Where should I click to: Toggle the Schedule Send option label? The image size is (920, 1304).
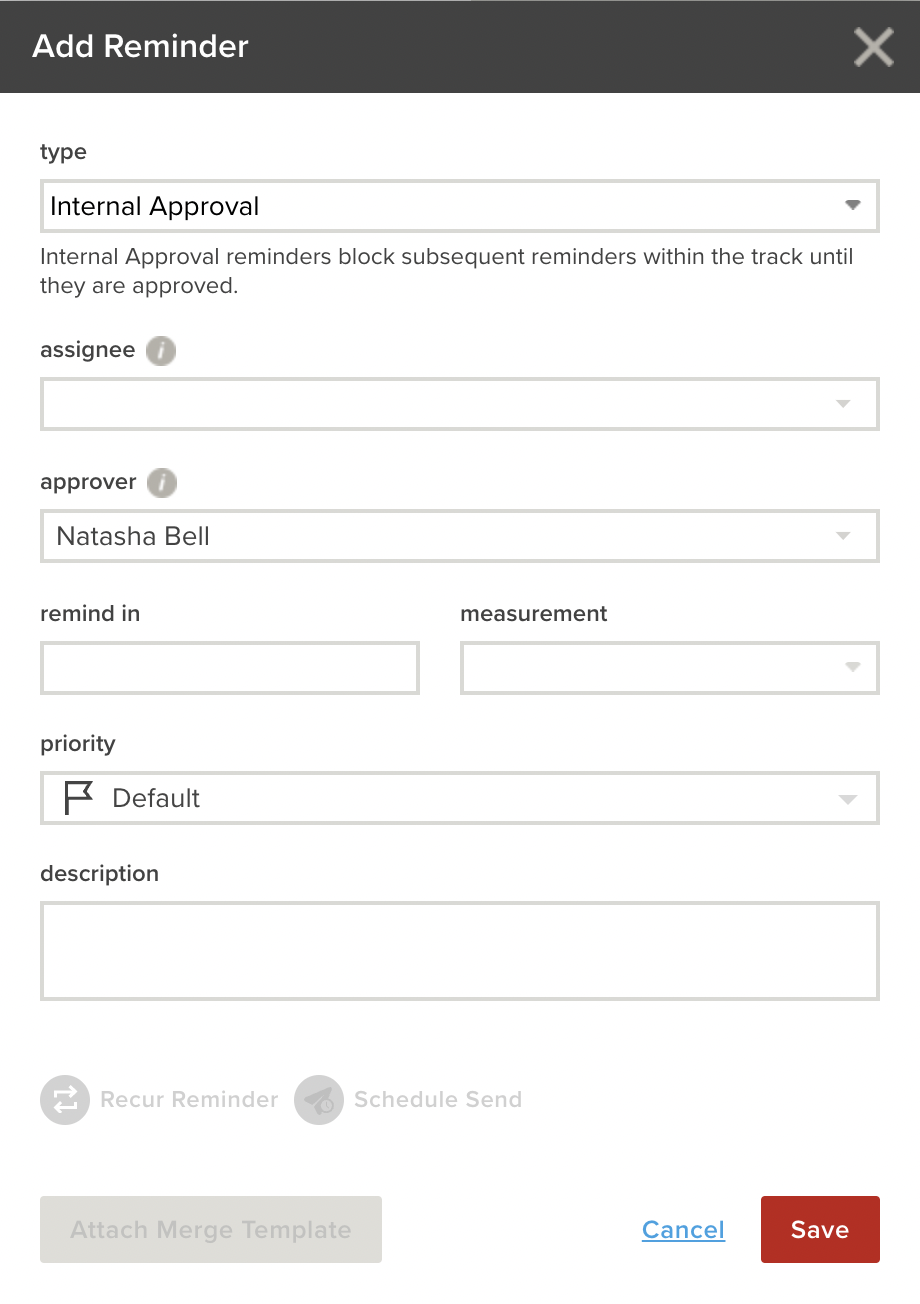438,1100
